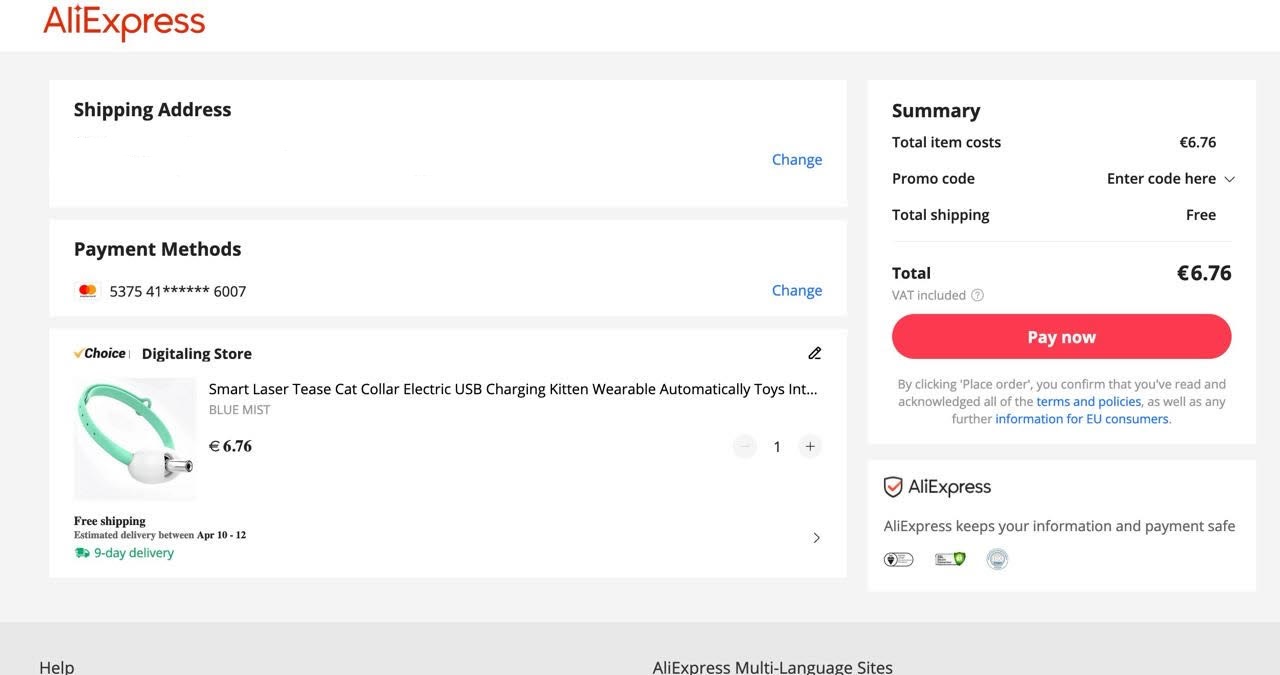1280x675 pixels.
Task: Click the Total item costs label
Action: pos(946,142)
